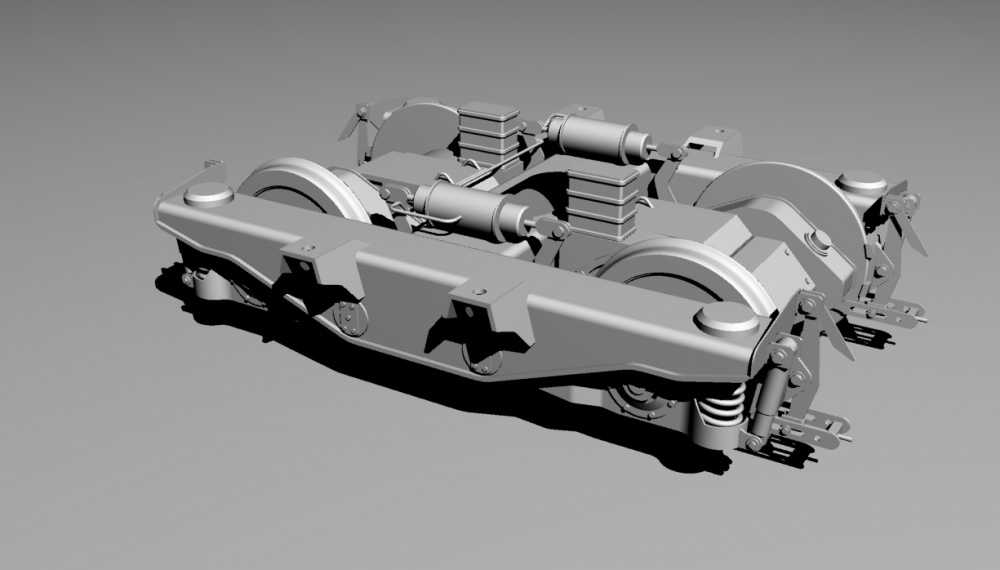Pick the farther horizontal brake cylinder

[598, 137]
